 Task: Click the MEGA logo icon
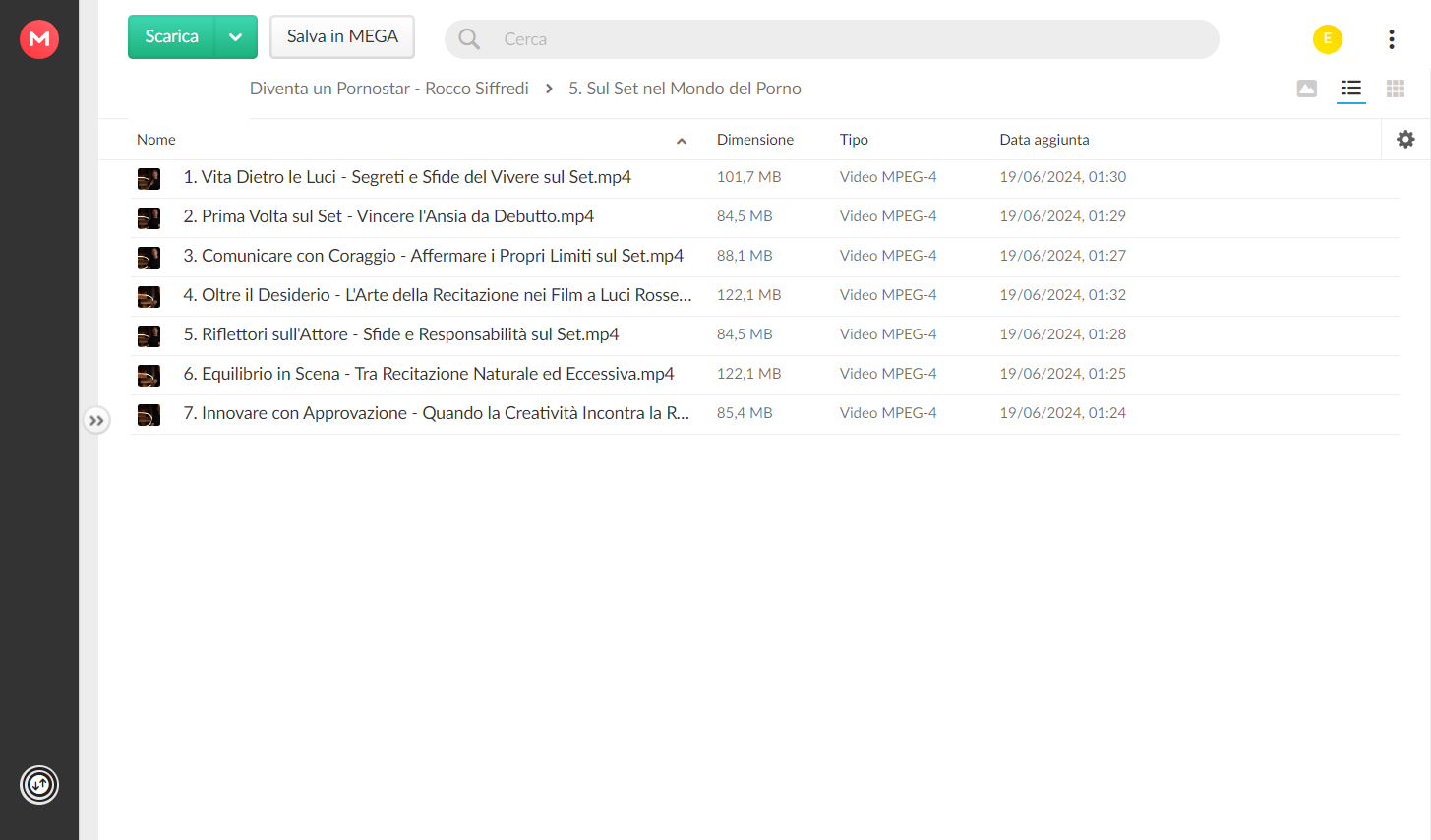(x=39, y=39)
